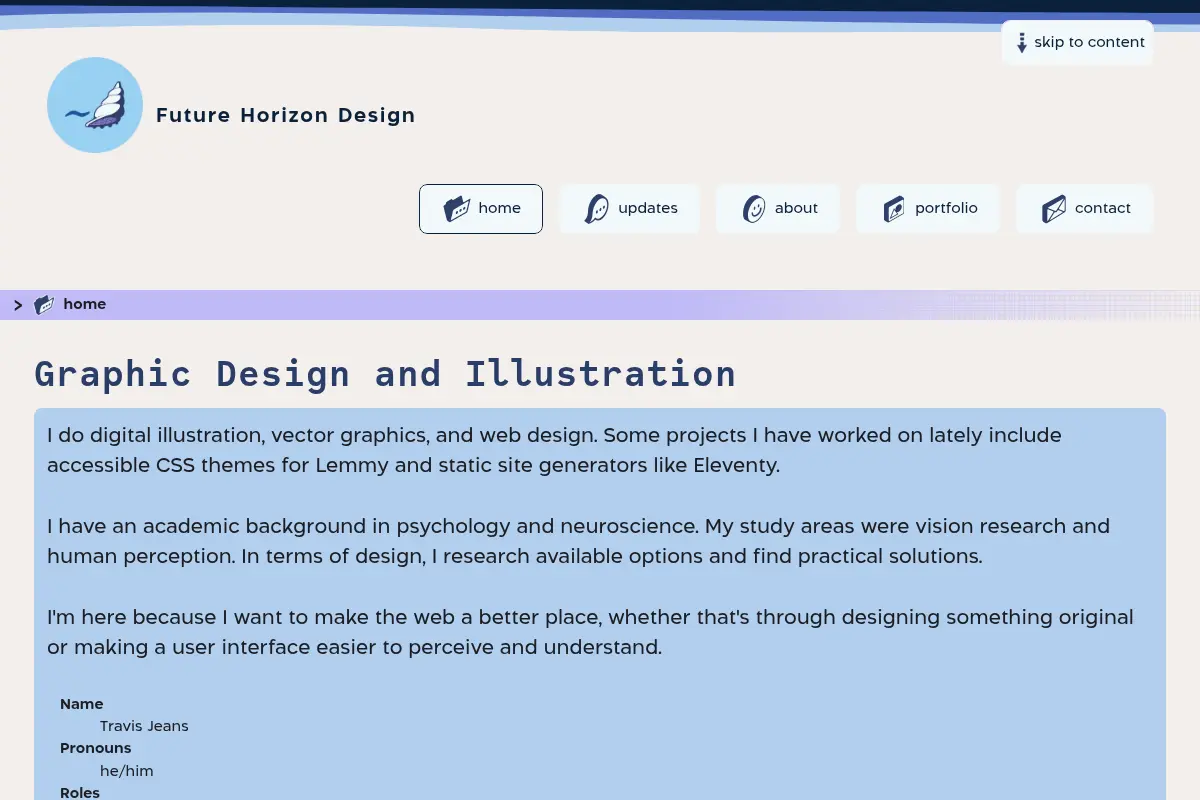This screenshot has height=800, width=1200.
Task: Click the folder icon in home nav button
Action: (x=457, y=209)
